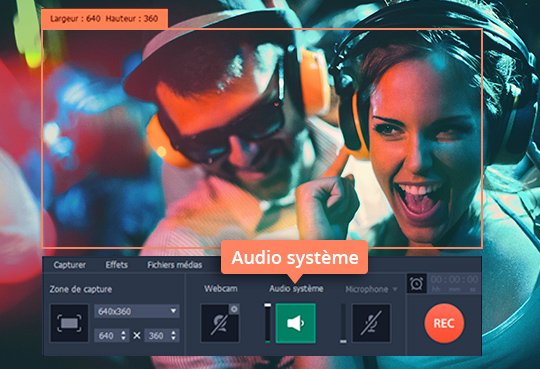The image size is (540, 369).
Task: Expand the Microphone device dropdown arrow
Action: coord(395,289)
